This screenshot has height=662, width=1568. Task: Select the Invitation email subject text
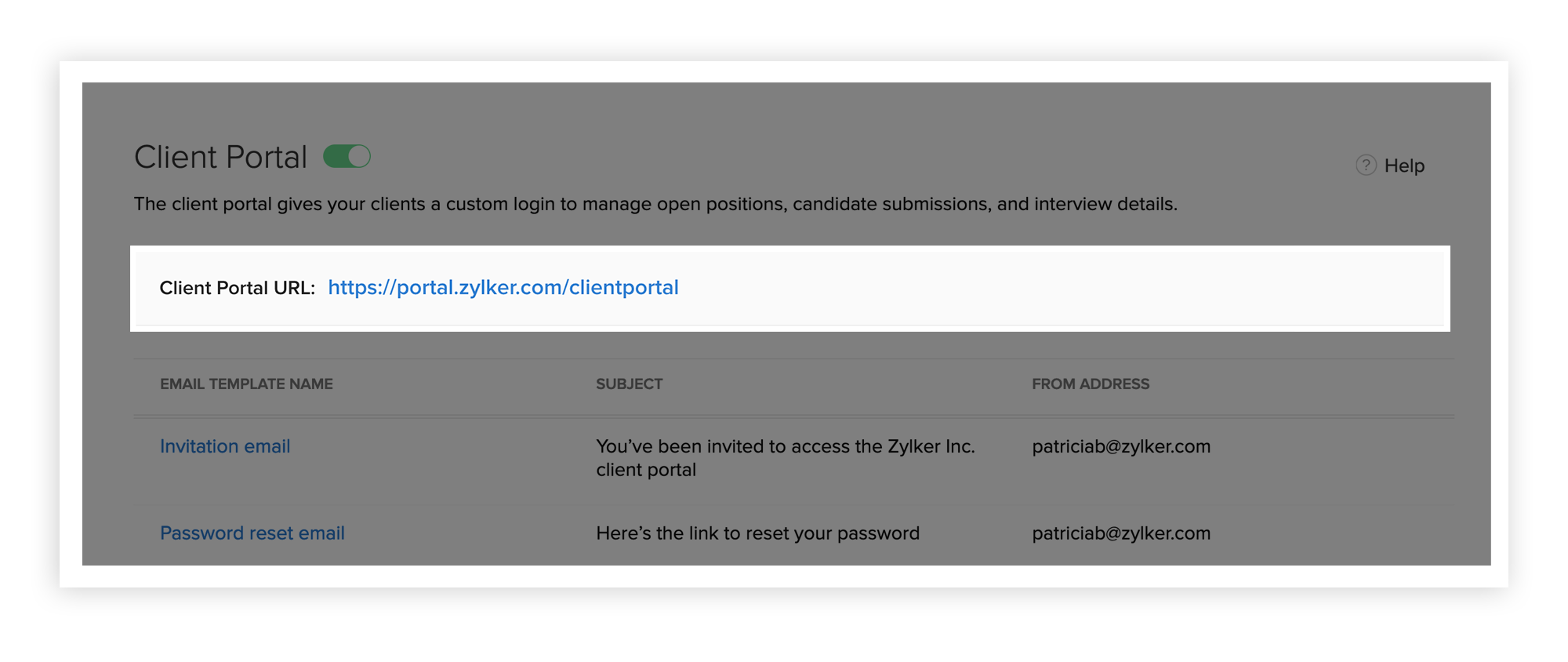pyautogui.click(x=785, y=457)
